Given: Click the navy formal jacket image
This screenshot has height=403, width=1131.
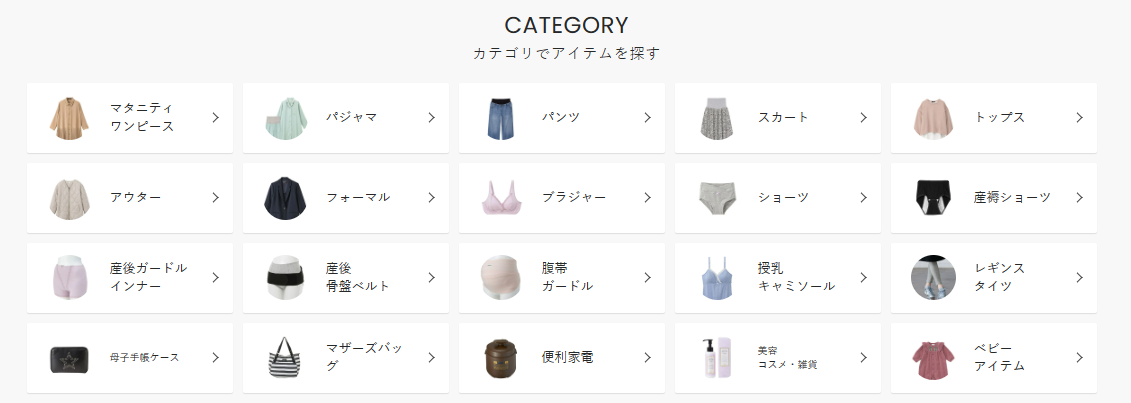Looking at the screenshot, I should coord(286,198).
